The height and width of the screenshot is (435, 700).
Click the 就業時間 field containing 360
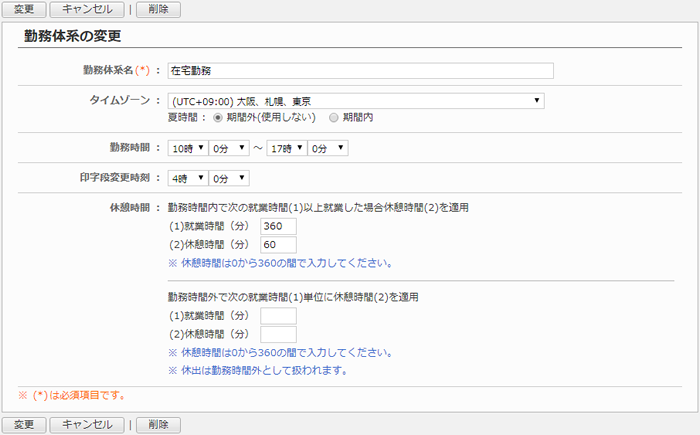[x=278, y=227]
